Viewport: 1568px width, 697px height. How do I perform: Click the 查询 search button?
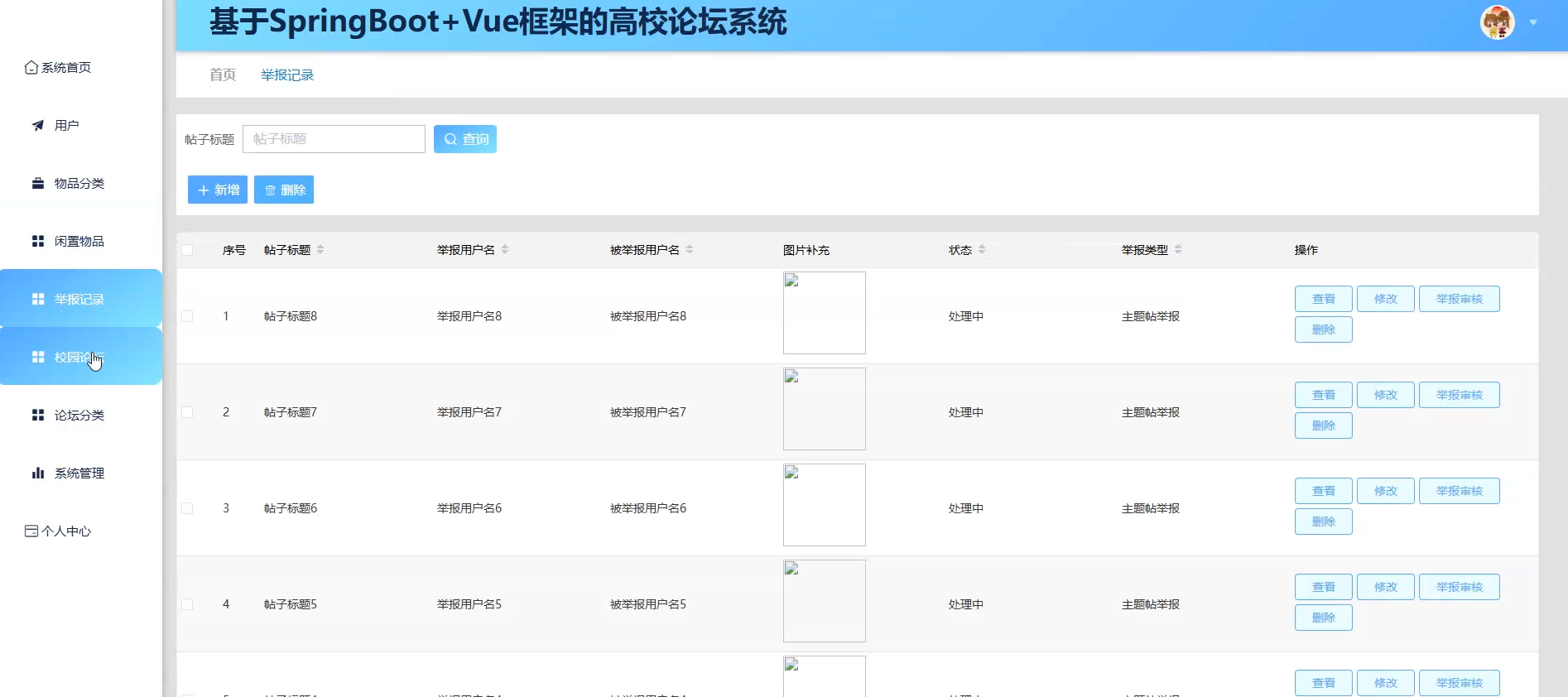coord(465,139)
